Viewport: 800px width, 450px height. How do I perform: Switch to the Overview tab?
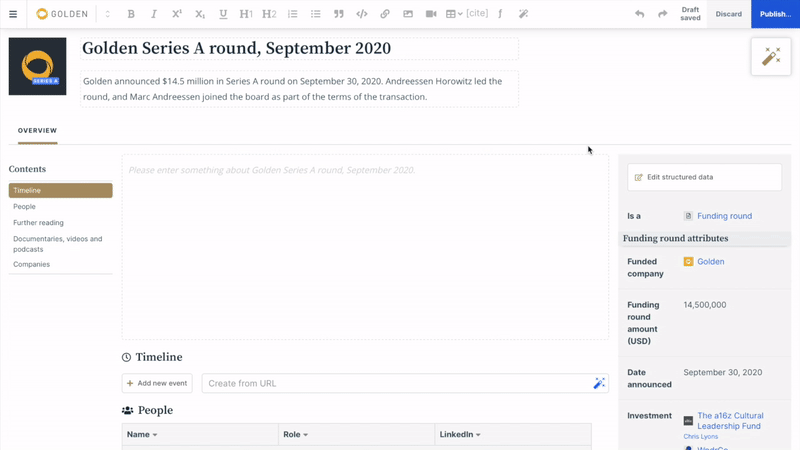tap(37, 131)
